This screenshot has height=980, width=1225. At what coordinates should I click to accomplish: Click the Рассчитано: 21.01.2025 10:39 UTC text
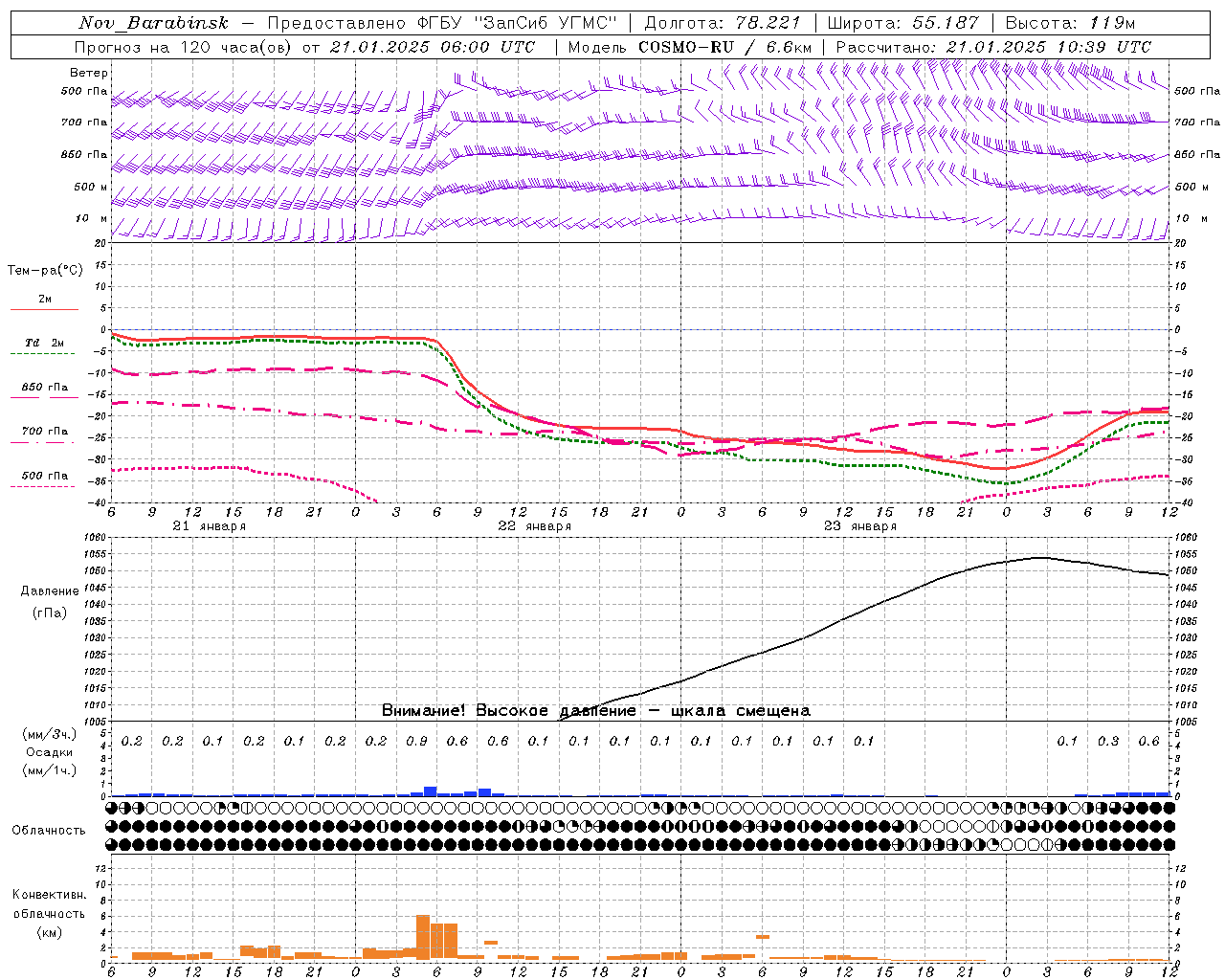pyautogui.click(x=994, y=47)
